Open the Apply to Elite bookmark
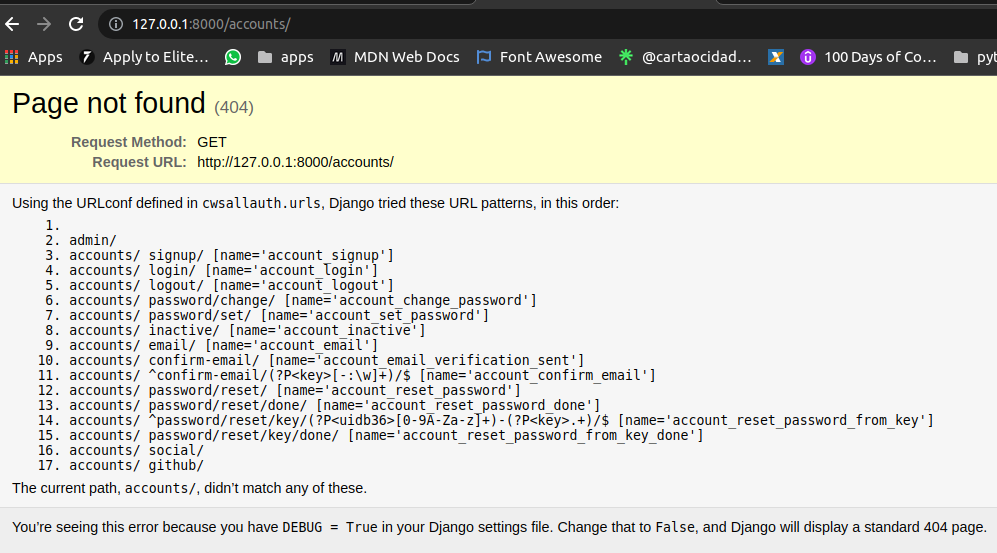 144,57
